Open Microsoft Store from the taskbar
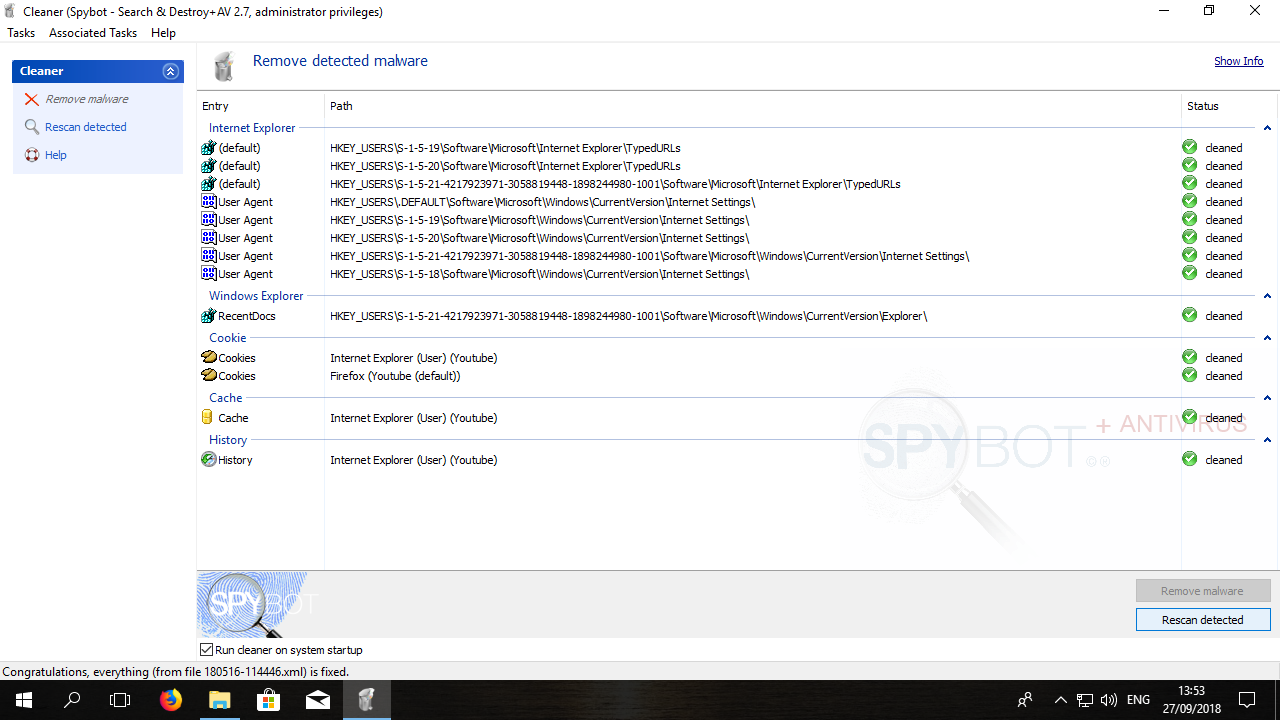 pos(269,700)
